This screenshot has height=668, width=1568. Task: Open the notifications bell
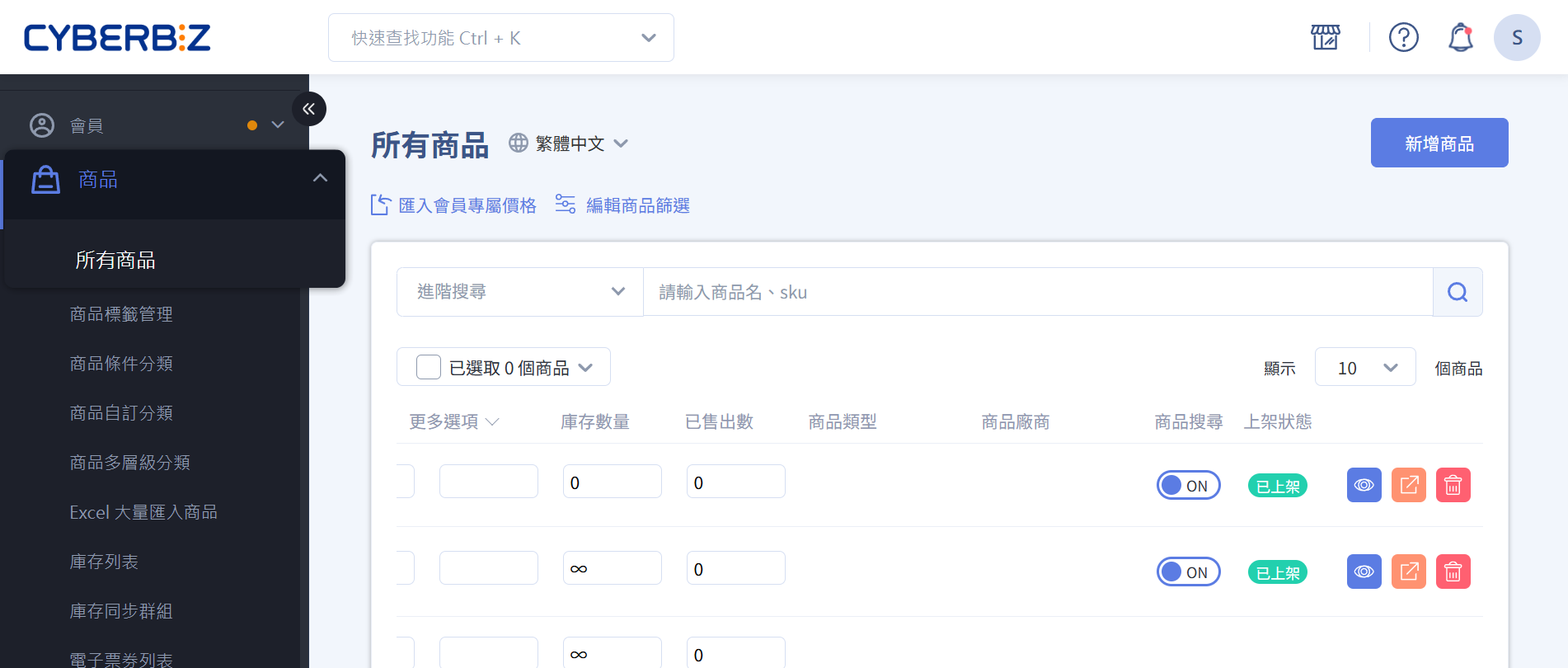[1460, 37]
